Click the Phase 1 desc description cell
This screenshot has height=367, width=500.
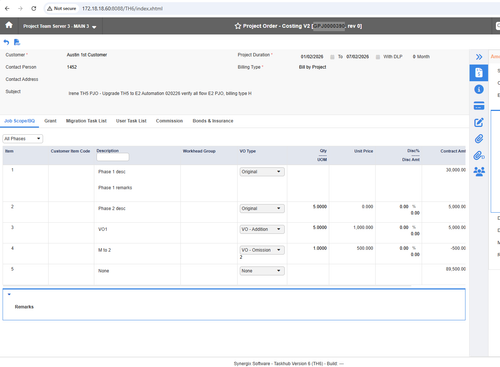tap(112, 172)
